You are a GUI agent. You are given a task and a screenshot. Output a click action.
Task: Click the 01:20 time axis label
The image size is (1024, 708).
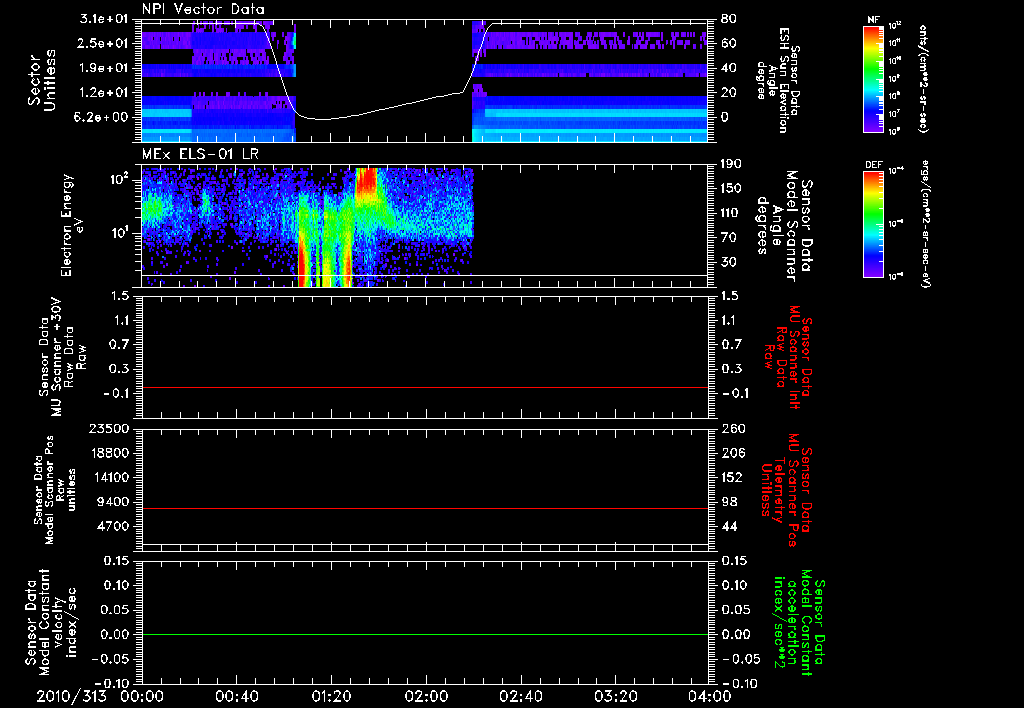click(331, 696)
